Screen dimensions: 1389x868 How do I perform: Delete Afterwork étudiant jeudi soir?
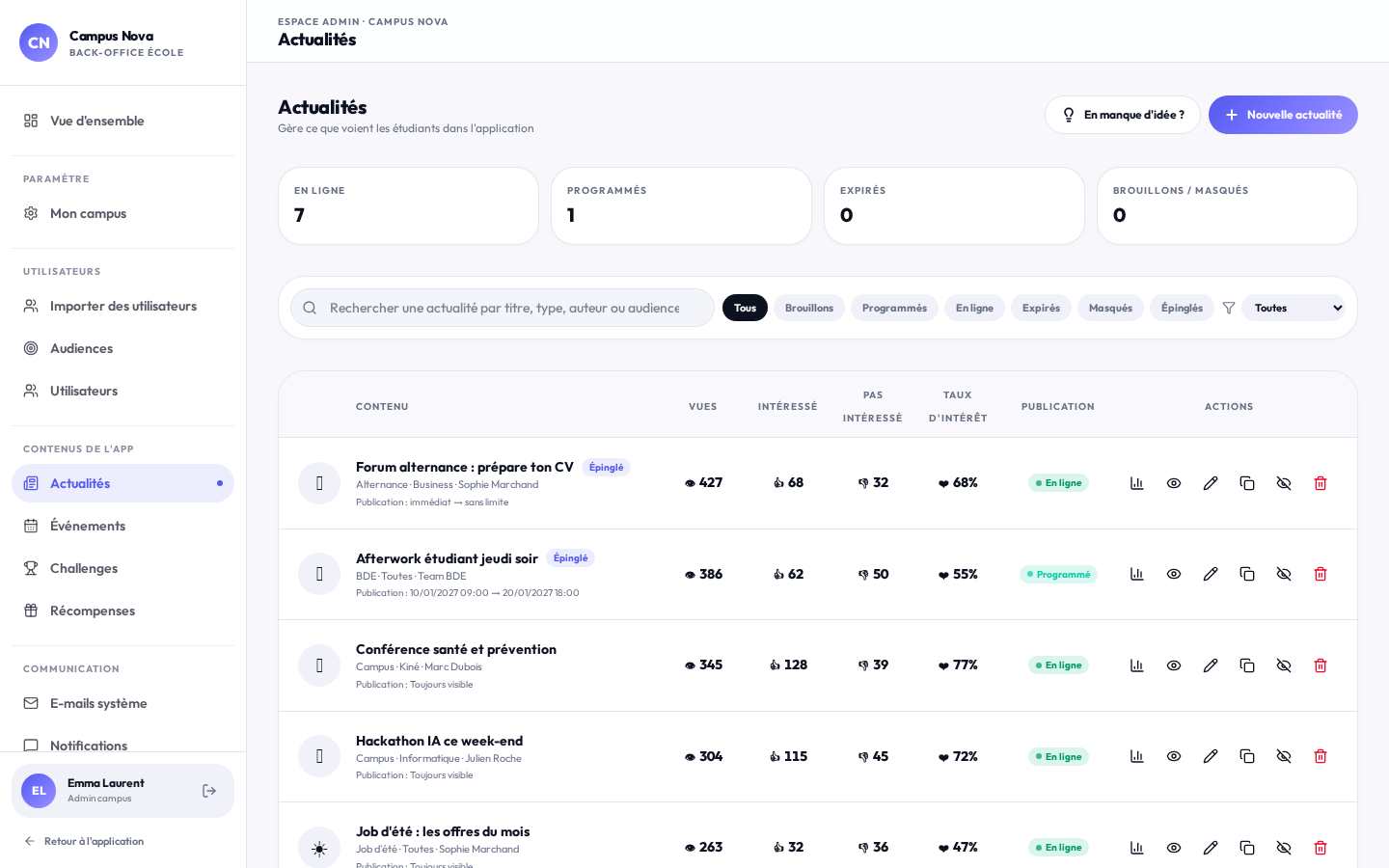click(x=1321, y=574)
